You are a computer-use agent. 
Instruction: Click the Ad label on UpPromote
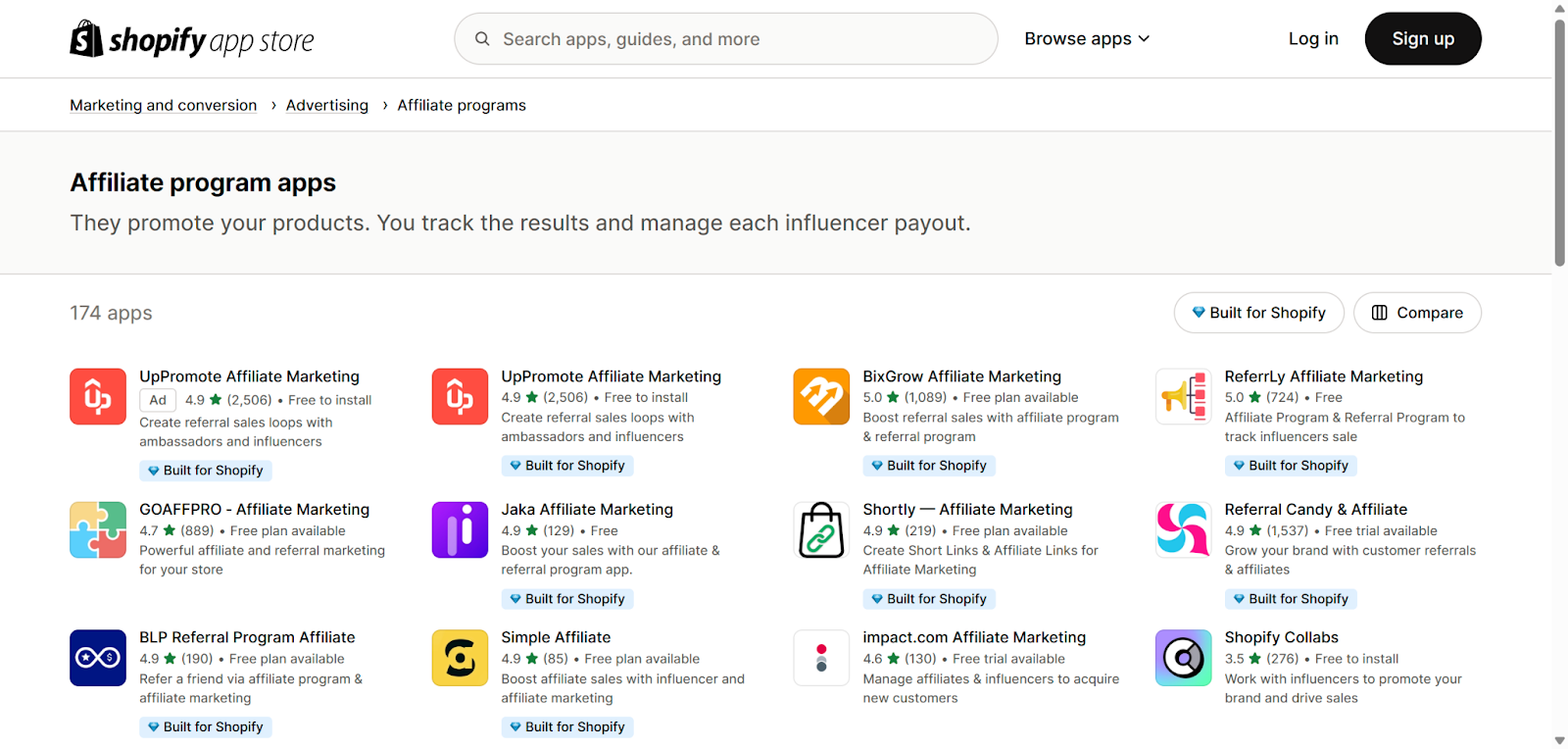158,400
